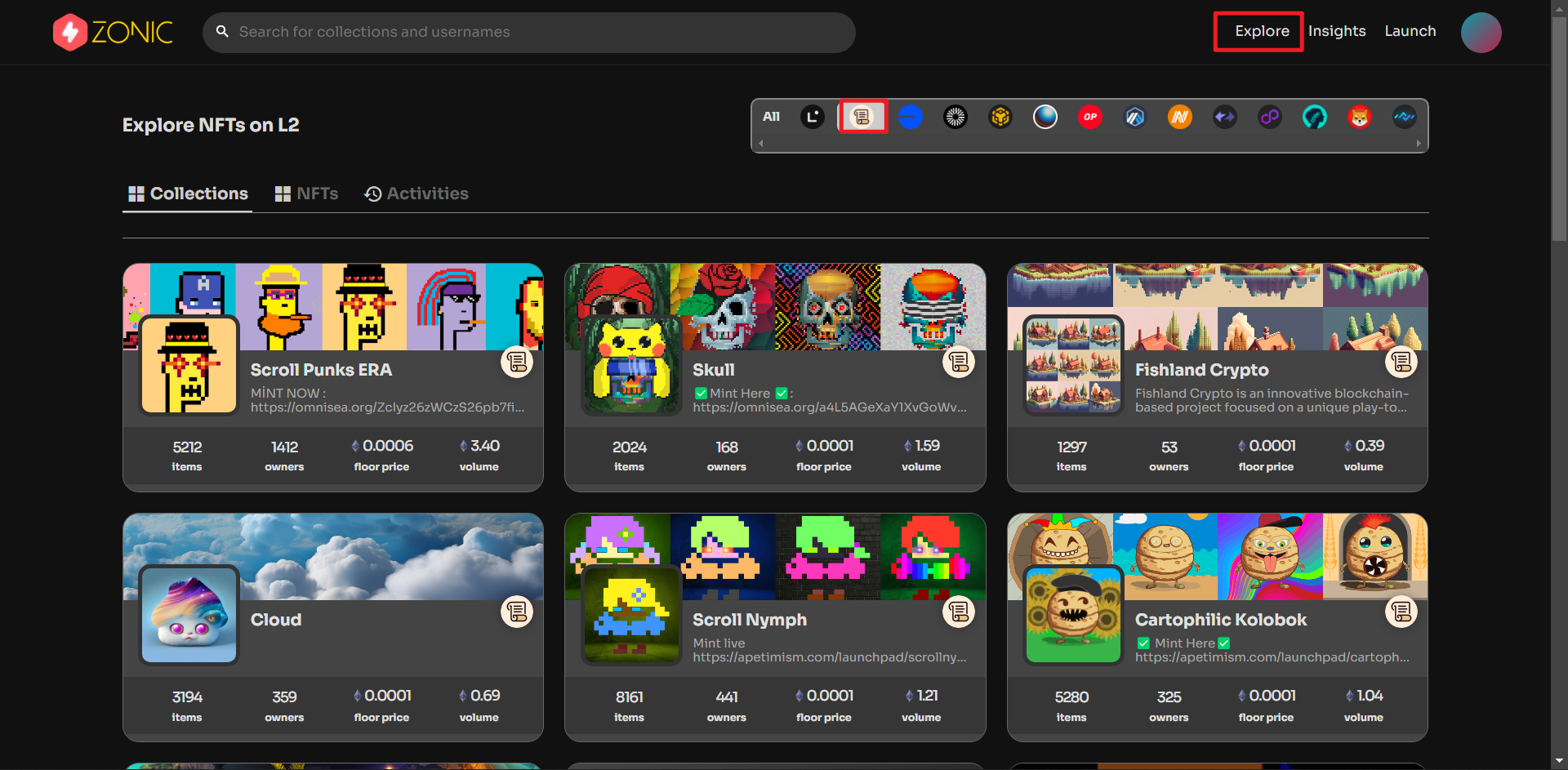Open the Skull collection title
Image resolution: width=1568 pixels, height=770 pixels.
[x=714, y=370]
